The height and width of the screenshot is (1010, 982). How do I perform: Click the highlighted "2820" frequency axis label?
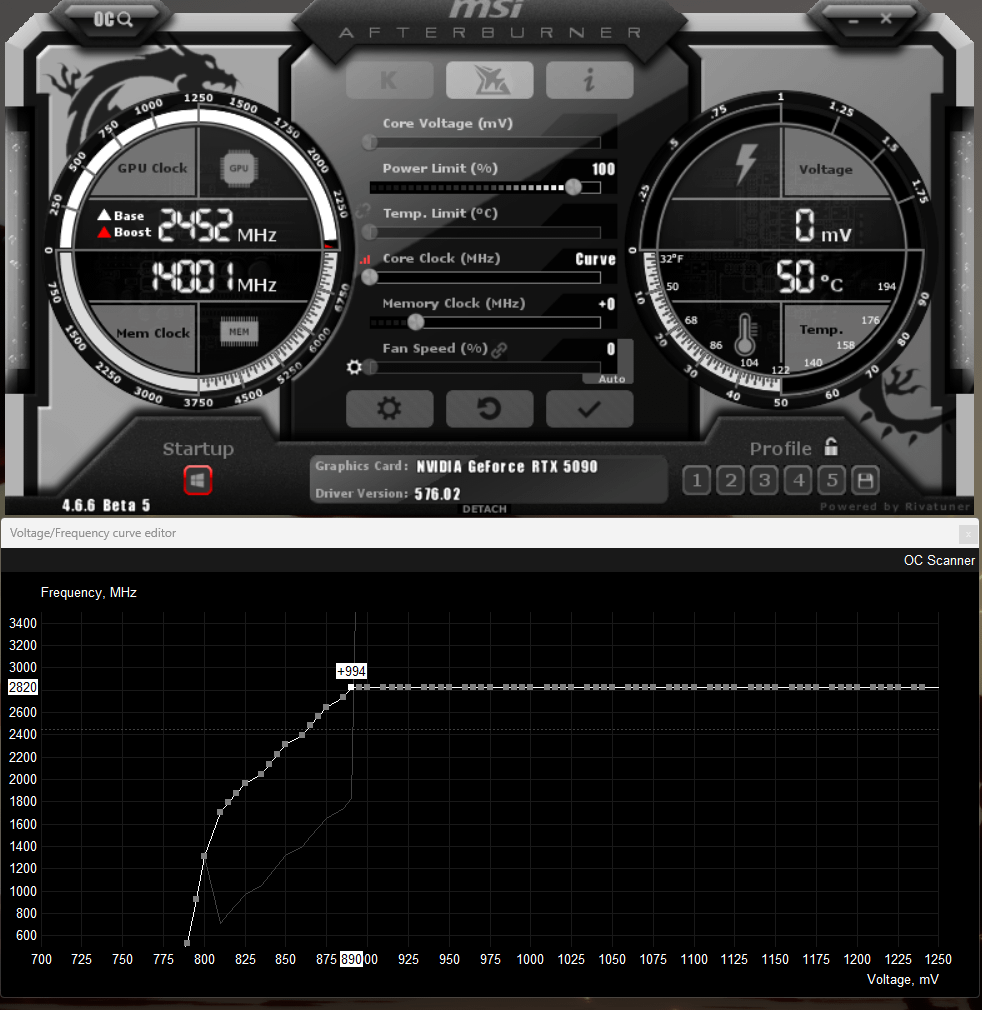[x=23, y=687]
